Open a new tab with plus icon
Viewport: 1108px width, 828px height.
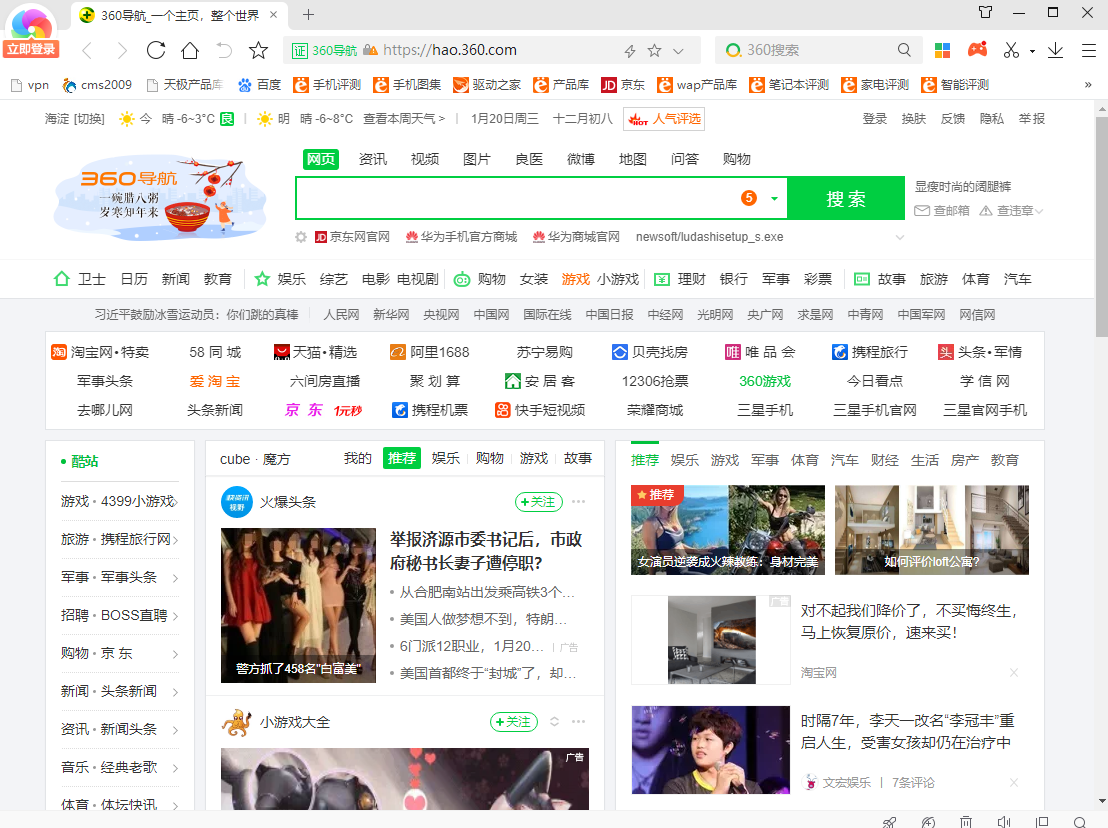coord(308,14)
